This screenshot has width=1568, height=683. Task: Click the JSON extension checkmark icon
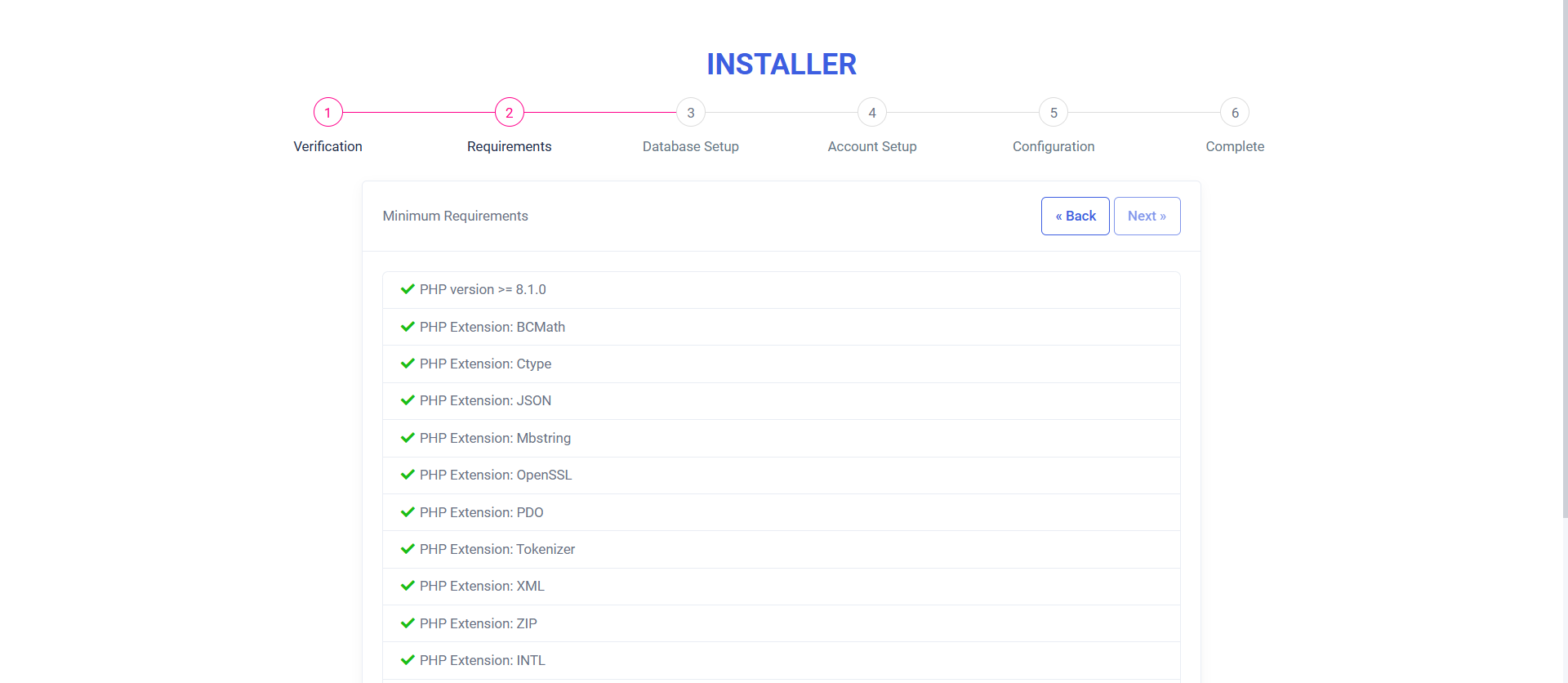pos(408,400)
